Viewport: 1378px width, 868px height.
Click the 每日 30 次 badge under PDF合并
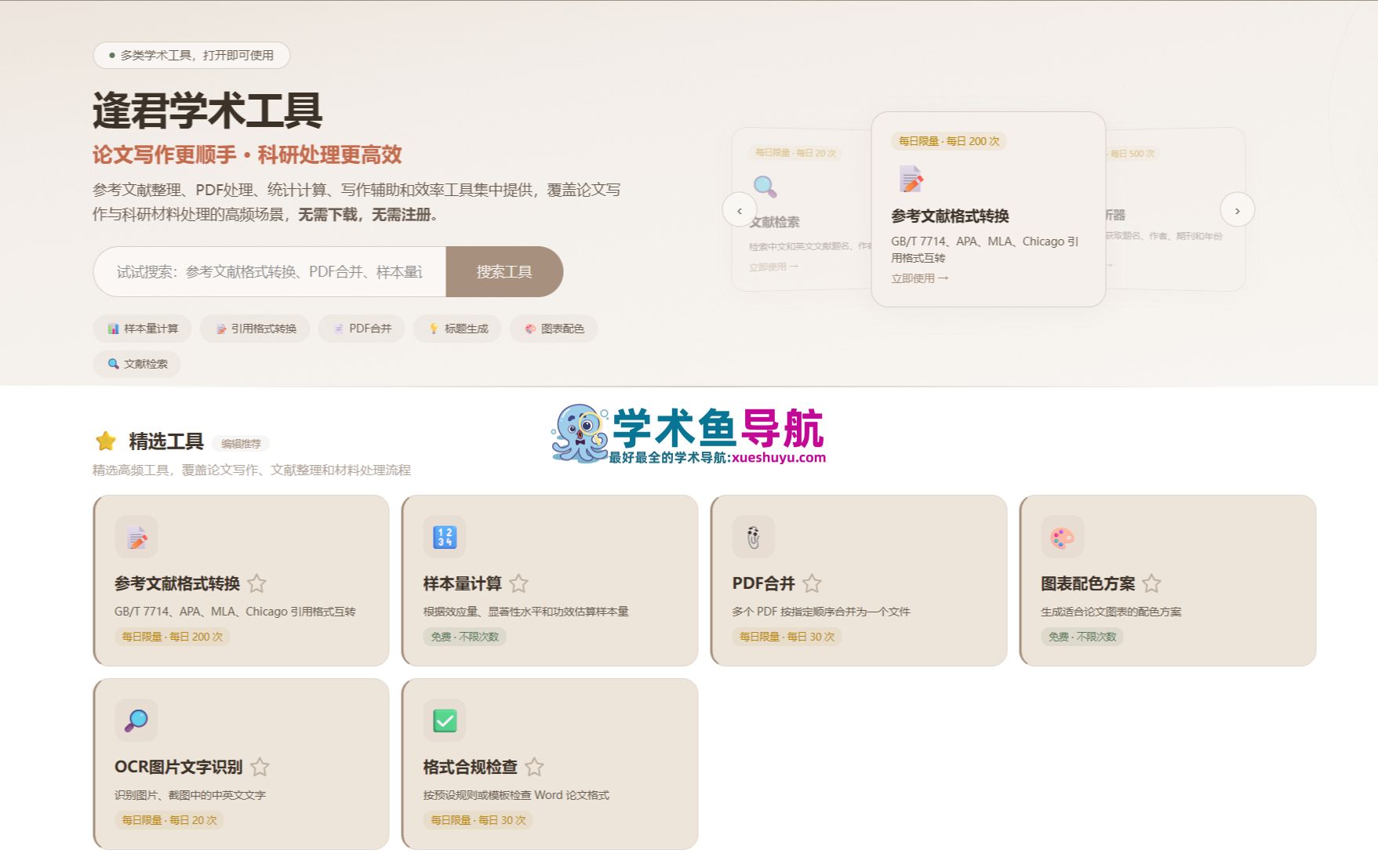(787, 637)
